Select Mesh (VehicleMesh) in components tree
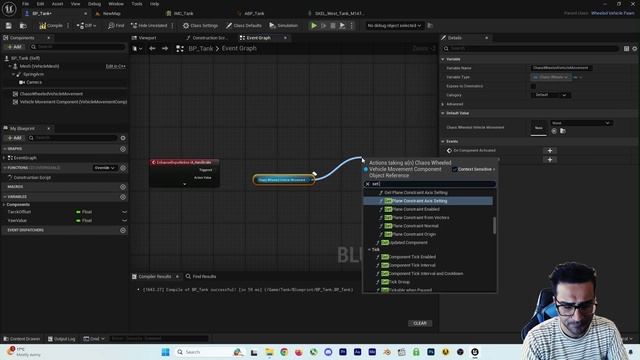Viewport: 640px width, 360px height. [39, 66]
